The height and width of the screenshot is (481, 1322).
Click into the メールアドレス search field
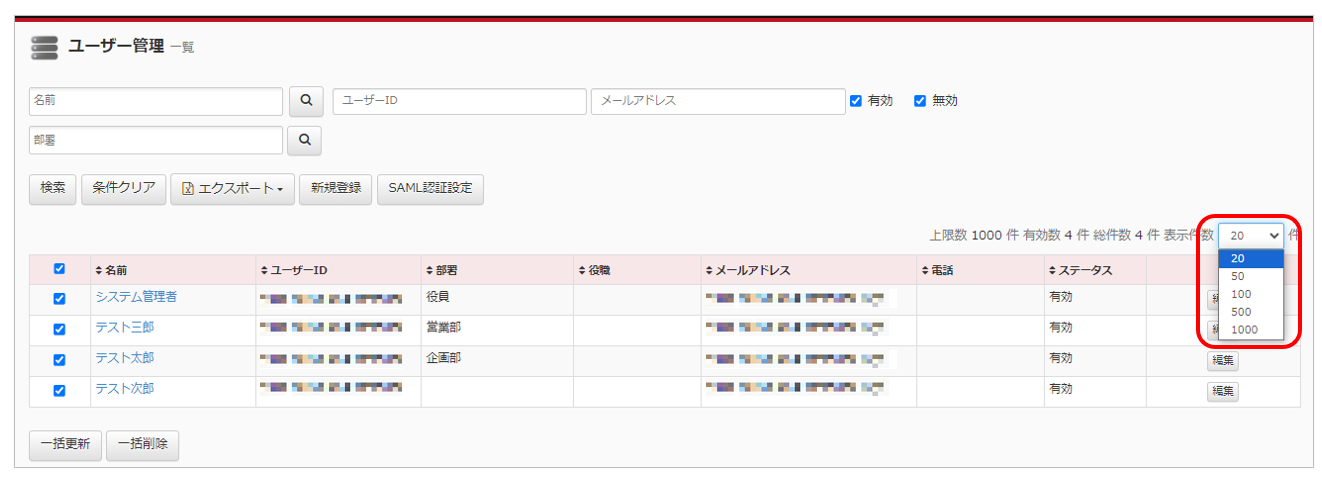(x=718, y=101)
